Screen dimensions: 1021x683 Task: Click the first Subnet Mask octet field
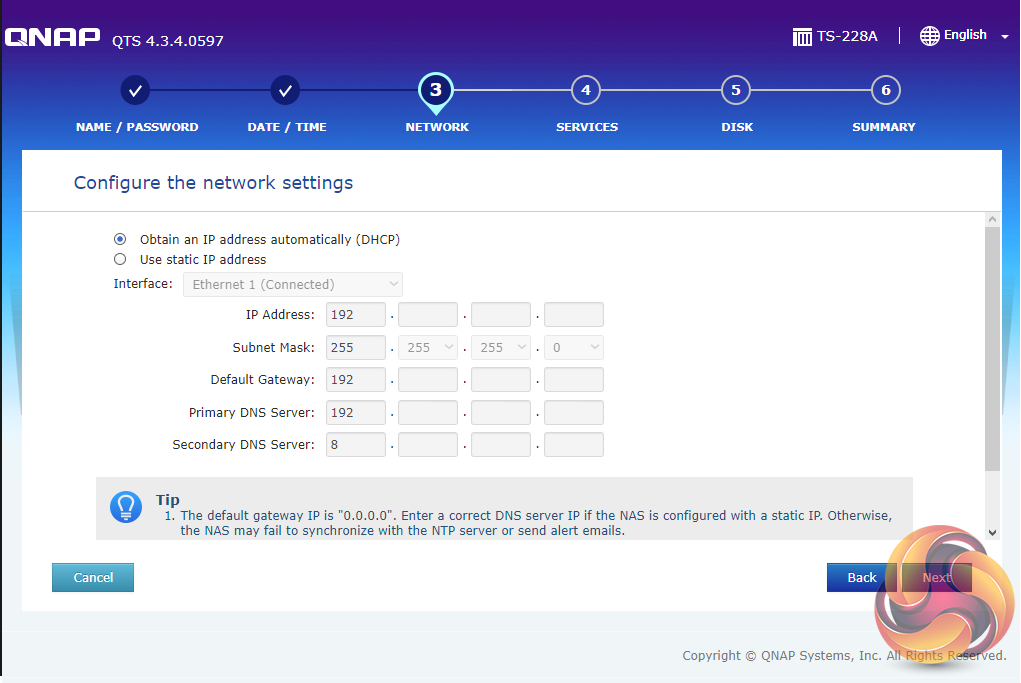[356, 348]
